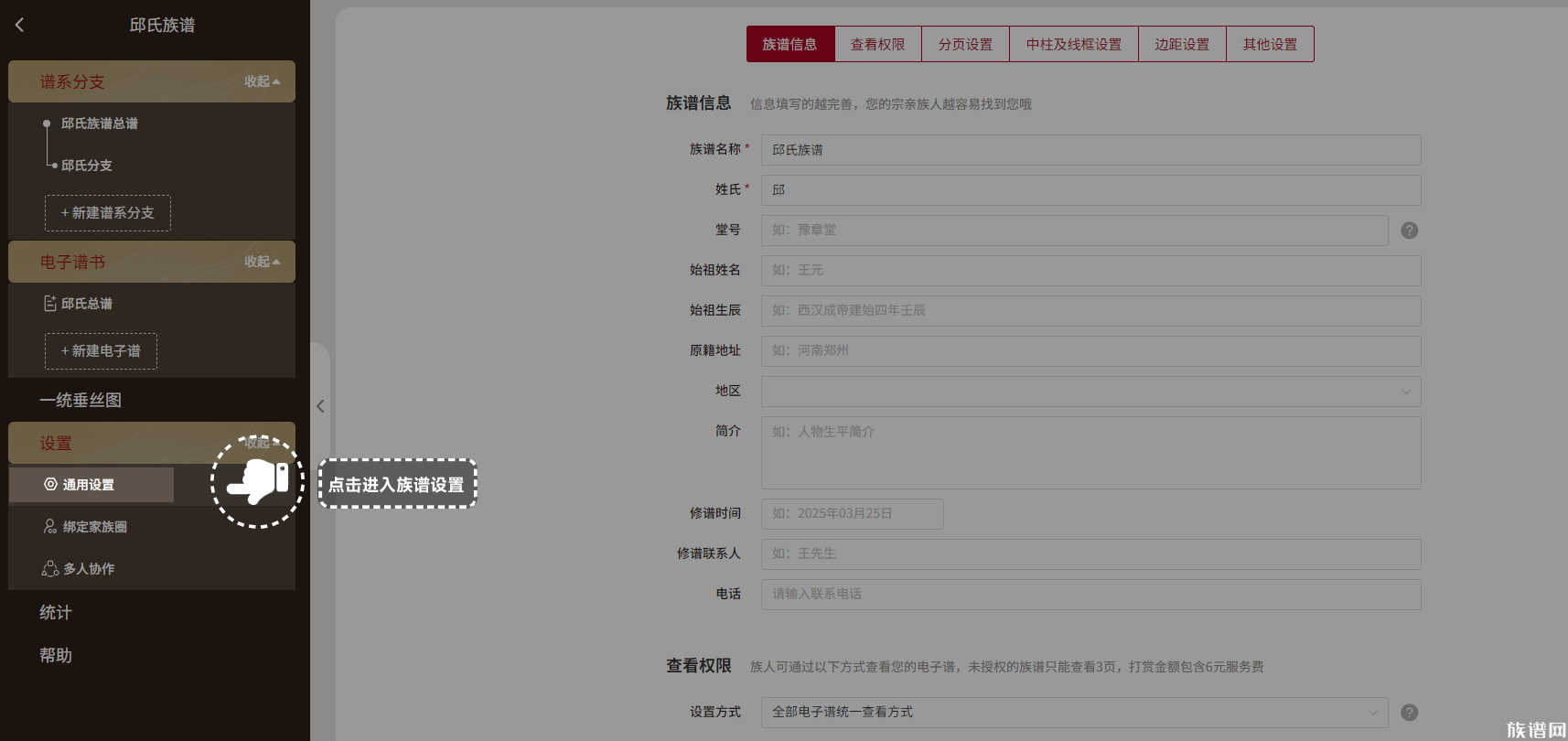Viewport: 1568px width, 741px height.
Task: Switch to the 分页设置 tab
Action: tap(965, 44)
